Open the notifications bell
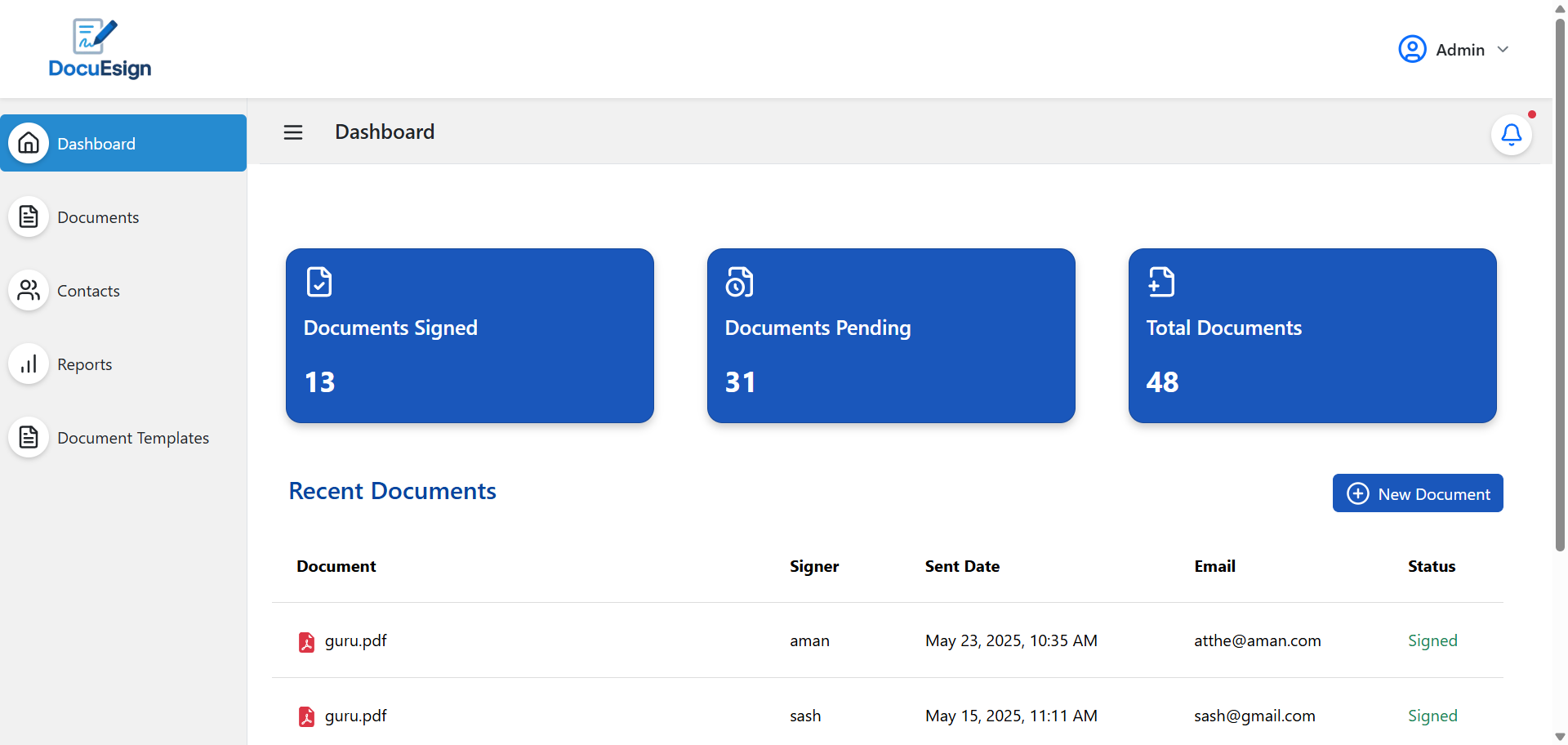Screen dimensions: 1568x745 coord(1511,135)
